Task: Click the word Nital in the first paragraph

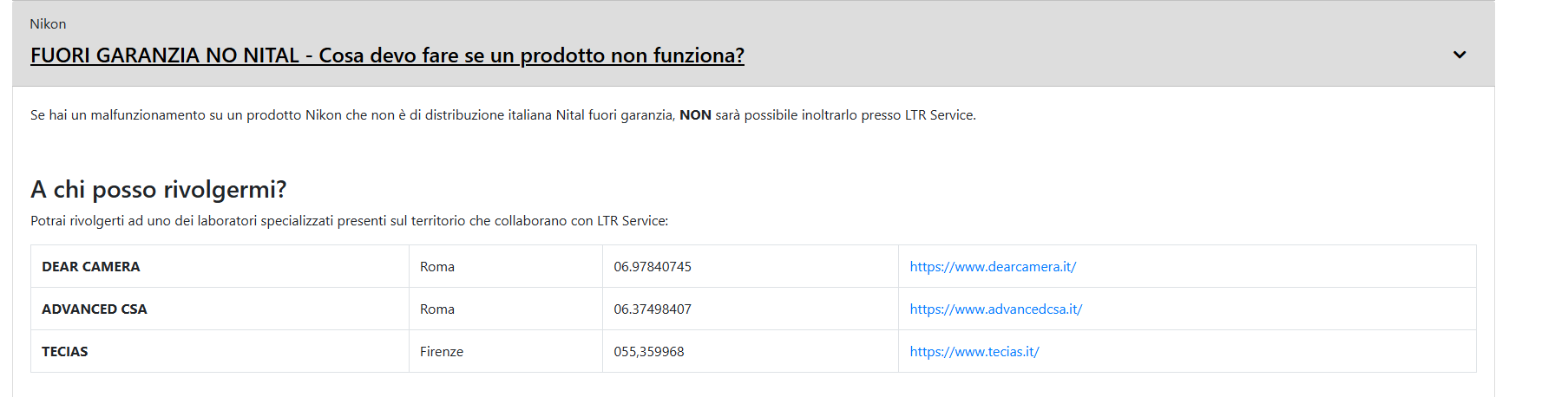Action: pyautogui.click(x=570, y=115)
